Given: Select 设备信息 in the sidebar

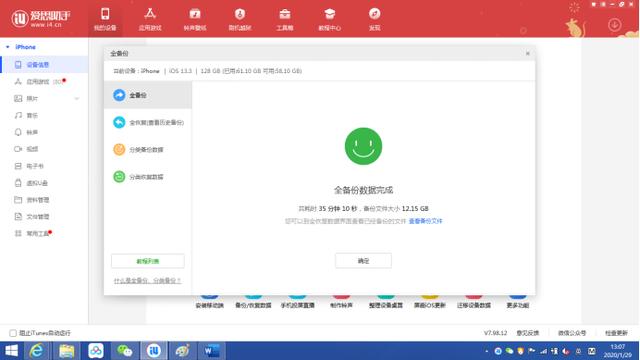Looking at the screenshot, I should pos(44,64).
